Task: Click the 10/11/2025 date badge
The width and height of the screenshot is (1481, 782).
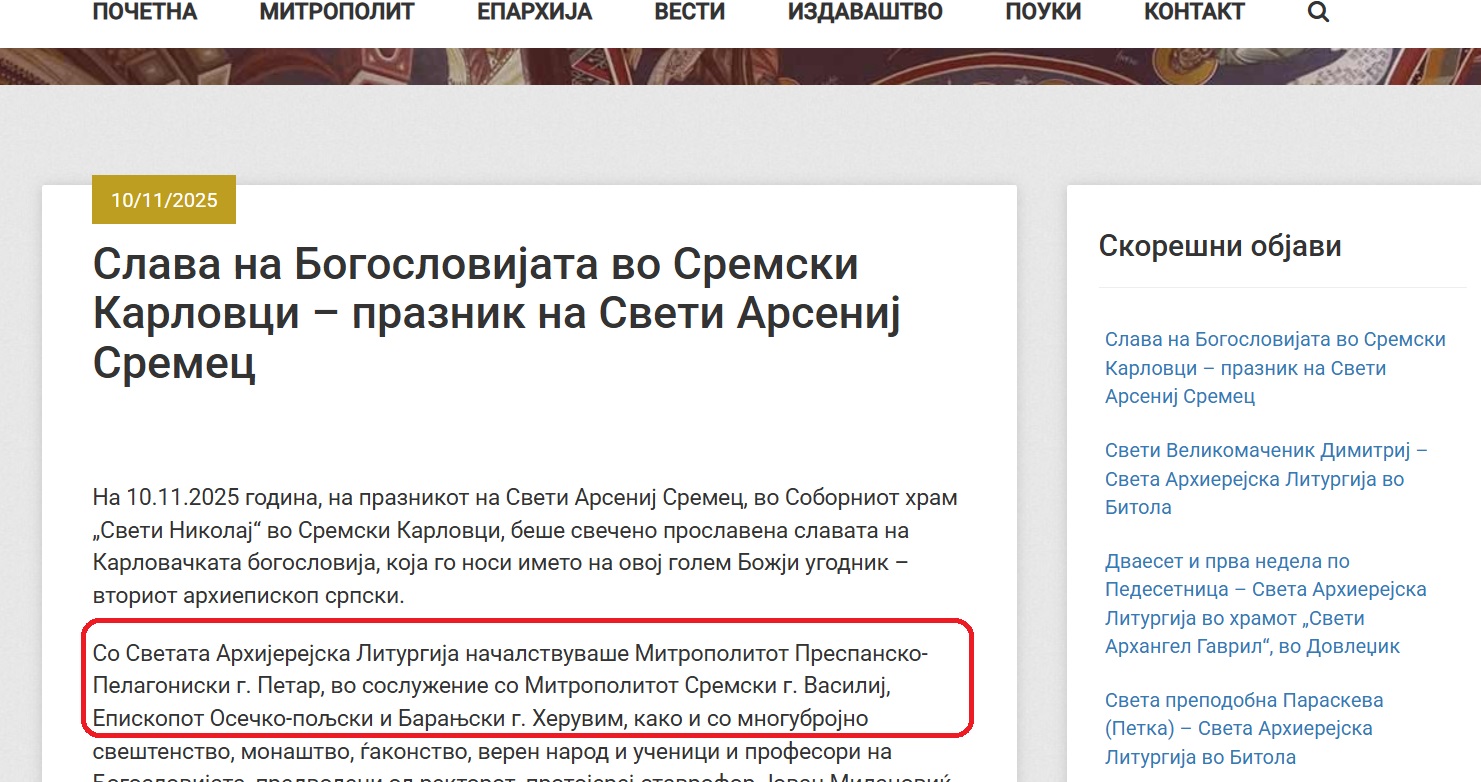Action: 164,200
